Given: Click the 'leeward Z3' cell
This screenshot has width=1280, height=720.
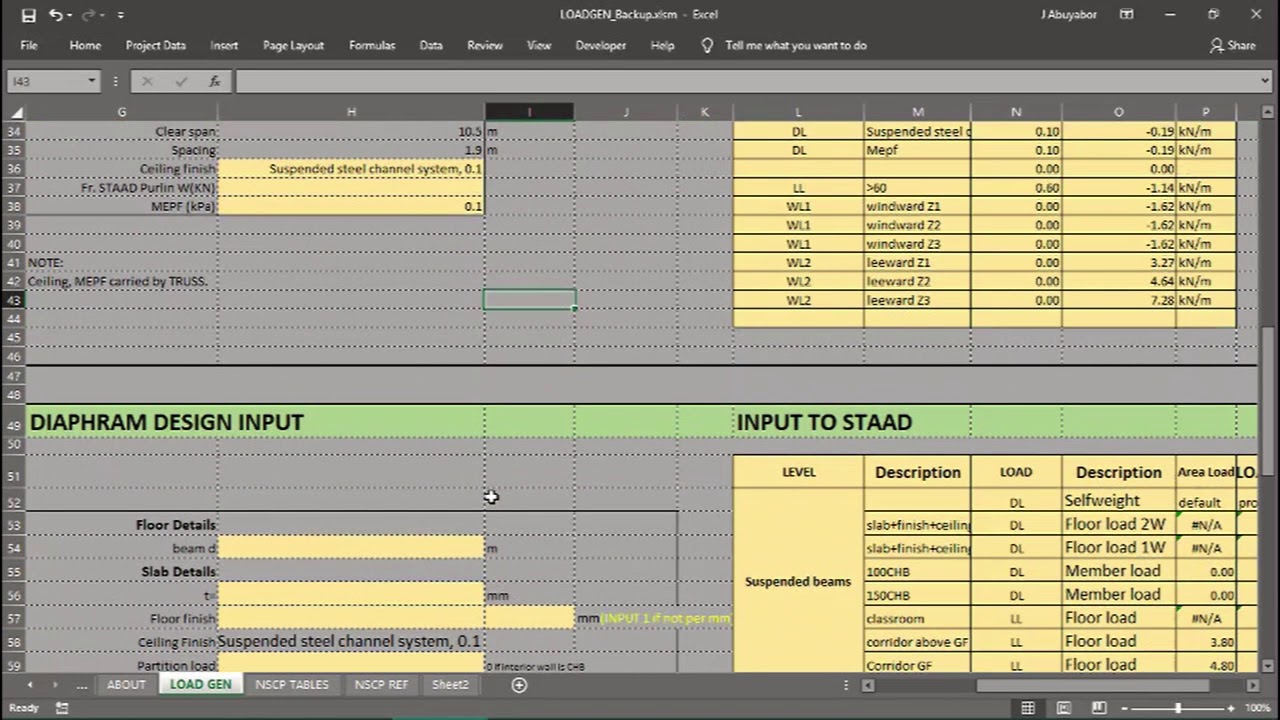Looking at the screenshot, I should [917, 300].
